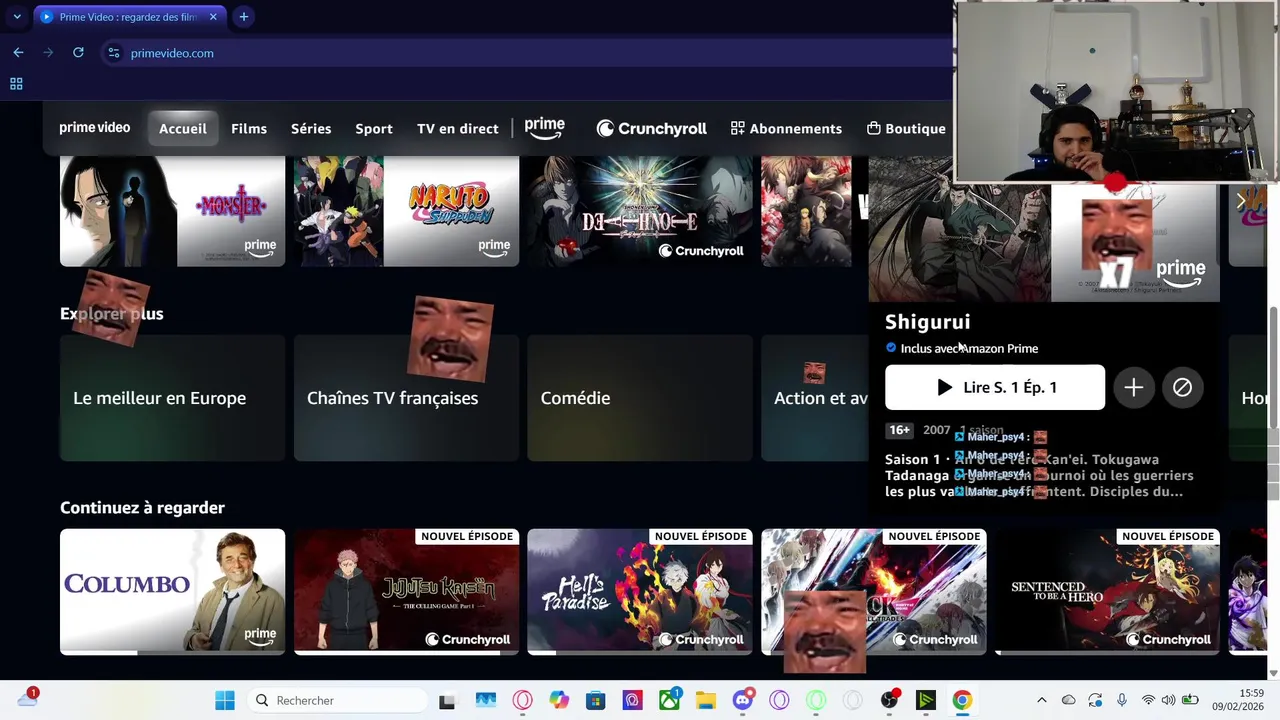Continue Sentenced to Be a Hero
This screenshot has height=720, width=1280.
(x=1107, y=592)
